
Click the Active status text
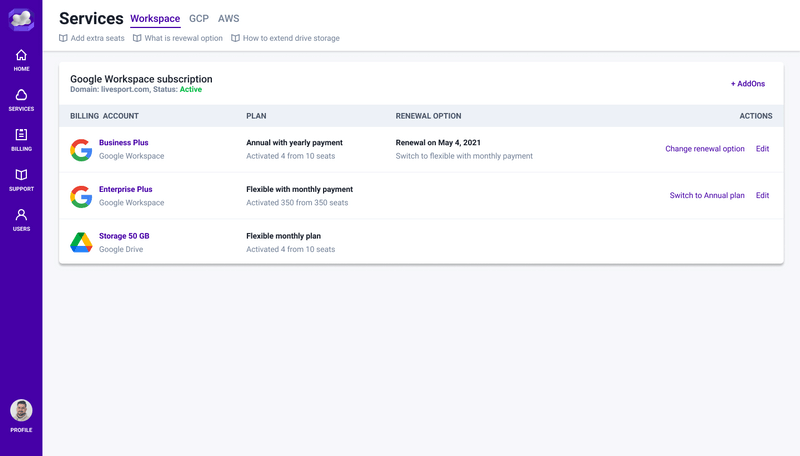[x=191, y=89]
